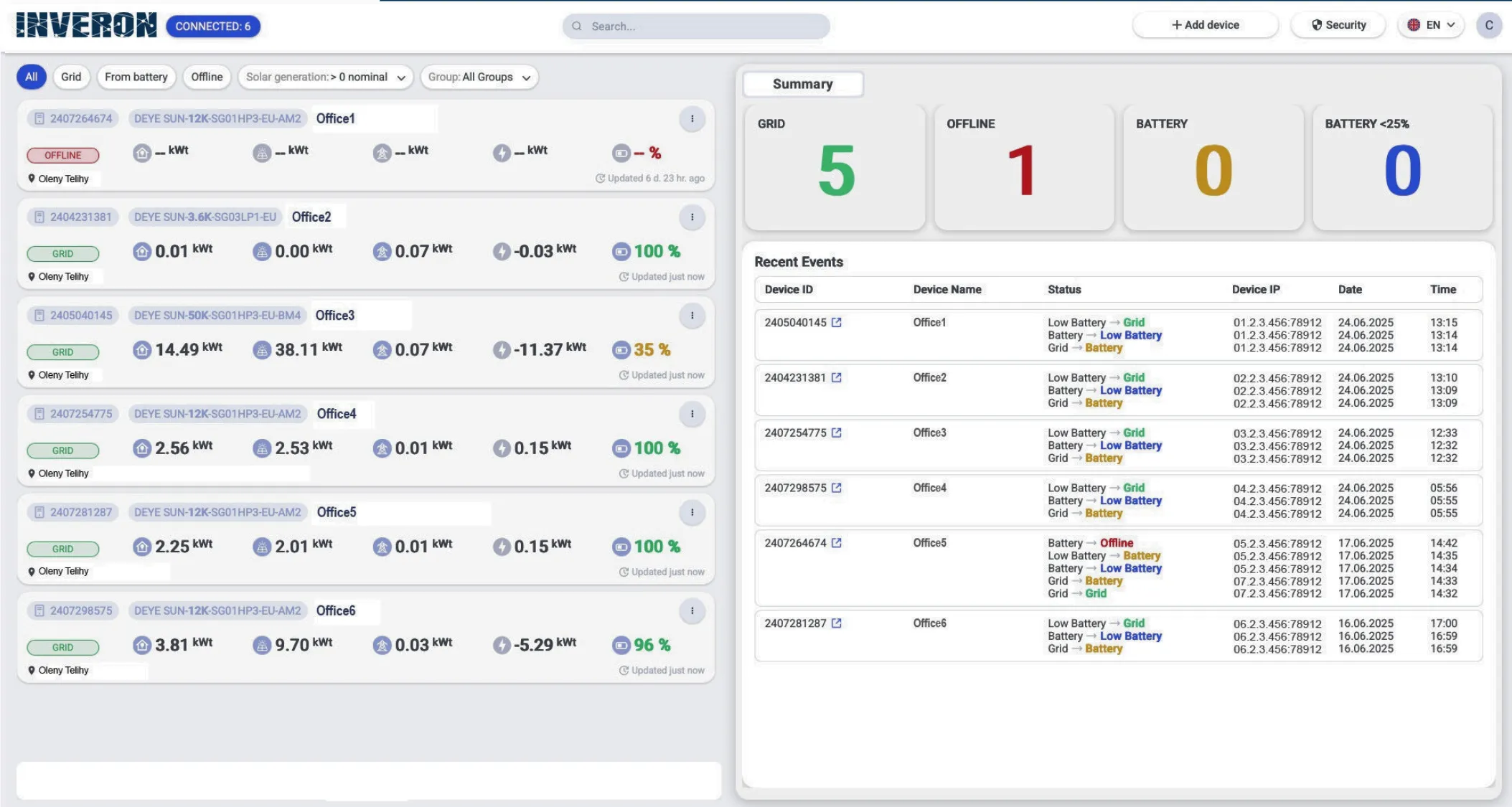Viewport: 1512px width, 807px height.
Task: Open the three-dot menu for Office1
Action: click(x=692, y=119)
